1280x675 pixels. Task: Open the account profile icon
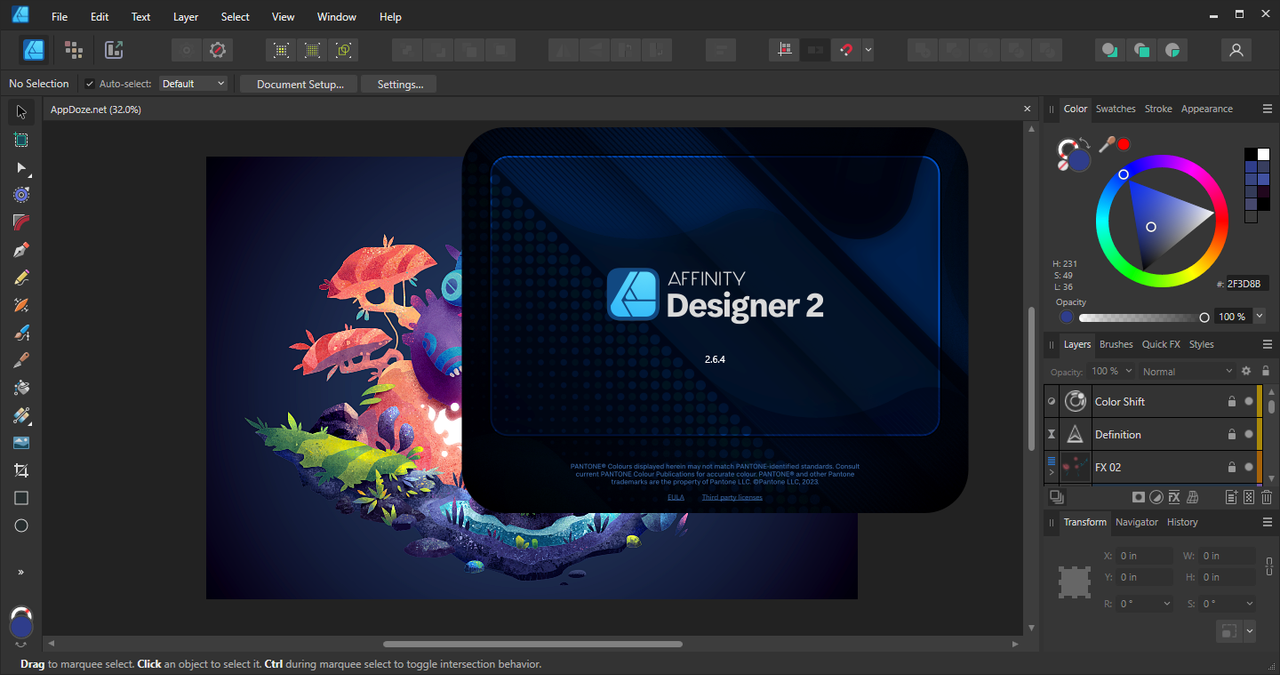click(1236, 49)
